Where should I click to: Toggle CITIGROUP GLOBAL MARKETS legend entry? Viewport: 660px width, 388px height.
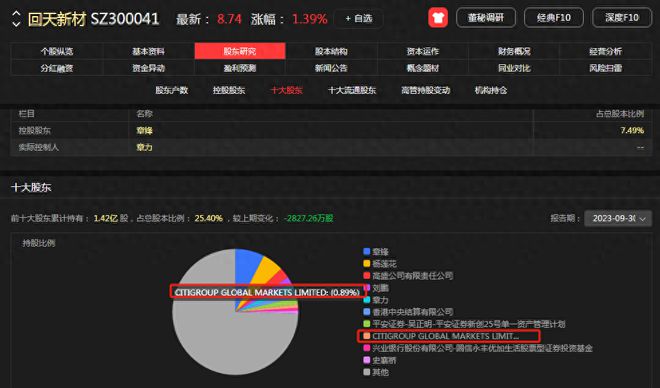pos(441,336)
